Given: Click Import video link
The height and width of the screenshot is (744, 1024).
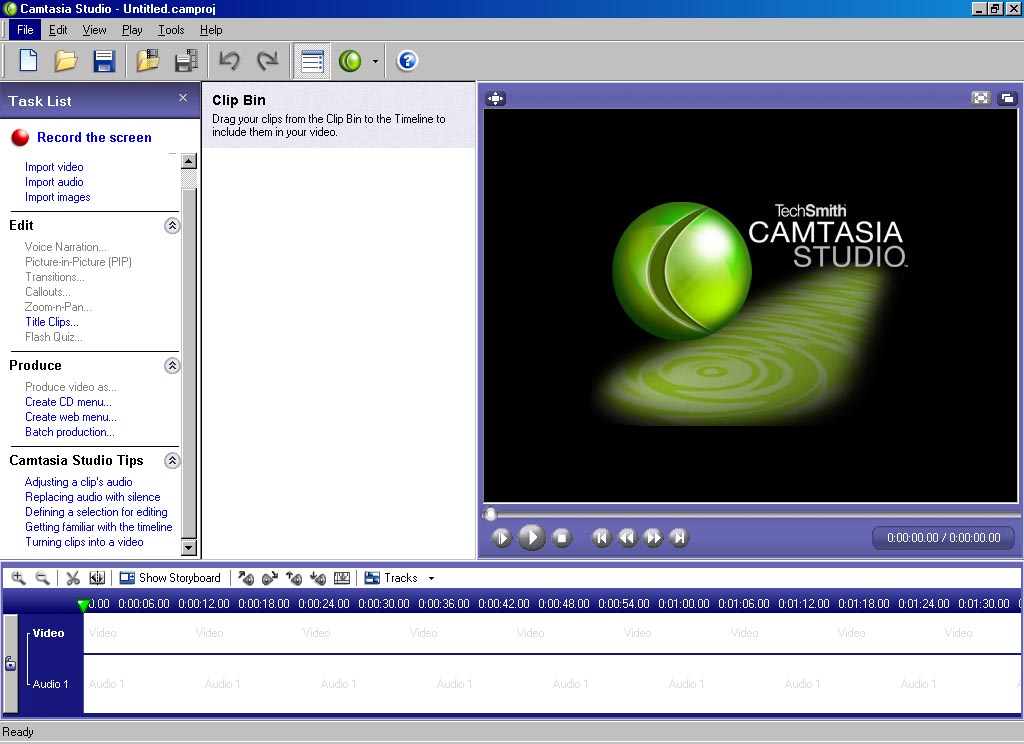Looking at the screenshot, I should coord(54,167).
